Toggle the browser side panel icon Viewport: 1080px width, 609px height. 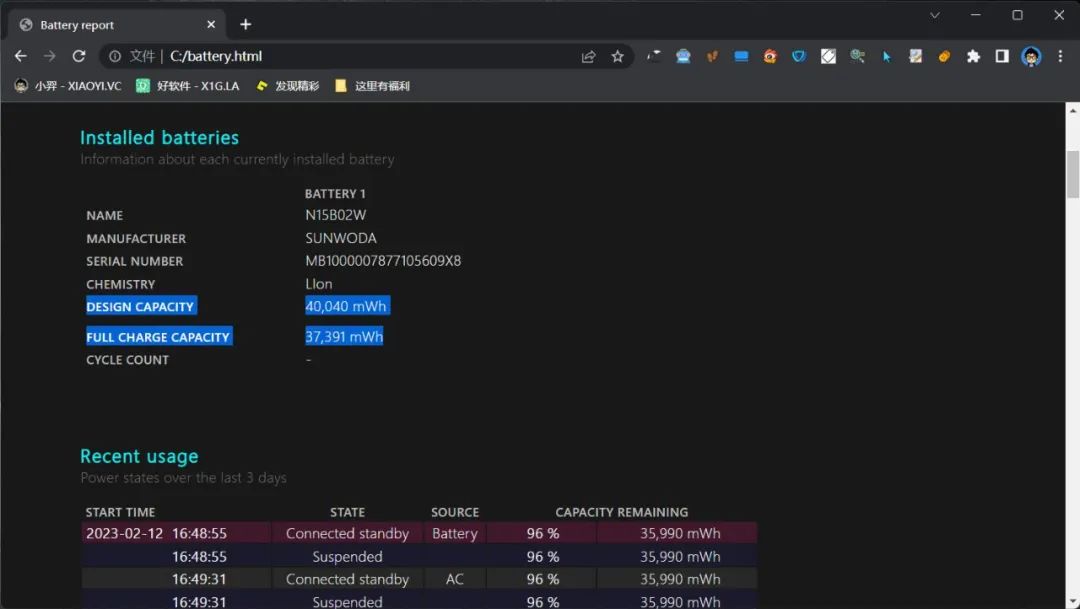(1002, 57)
